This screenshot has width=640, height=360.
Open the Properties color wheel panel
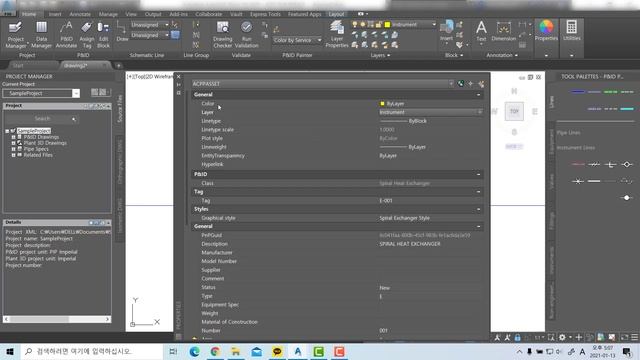coord(546,31)
